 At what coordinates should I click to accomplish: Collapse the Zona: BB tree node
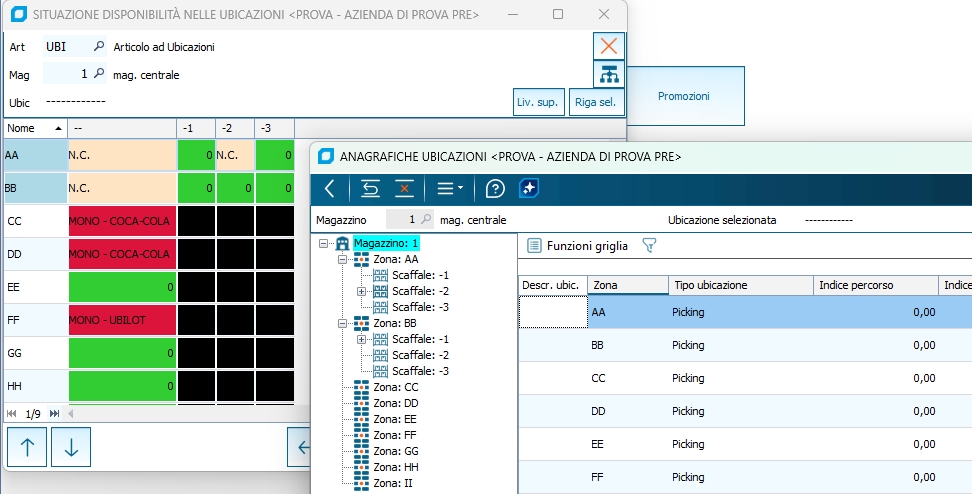[x=346, y=324]
